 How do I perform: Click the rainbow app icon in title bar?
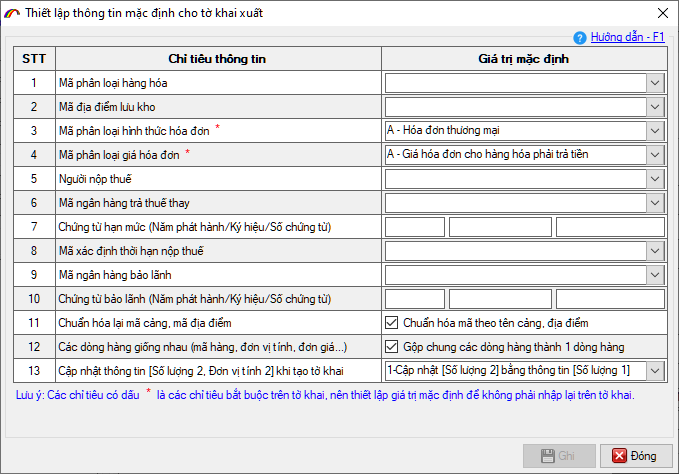click(x=13, y=13)
